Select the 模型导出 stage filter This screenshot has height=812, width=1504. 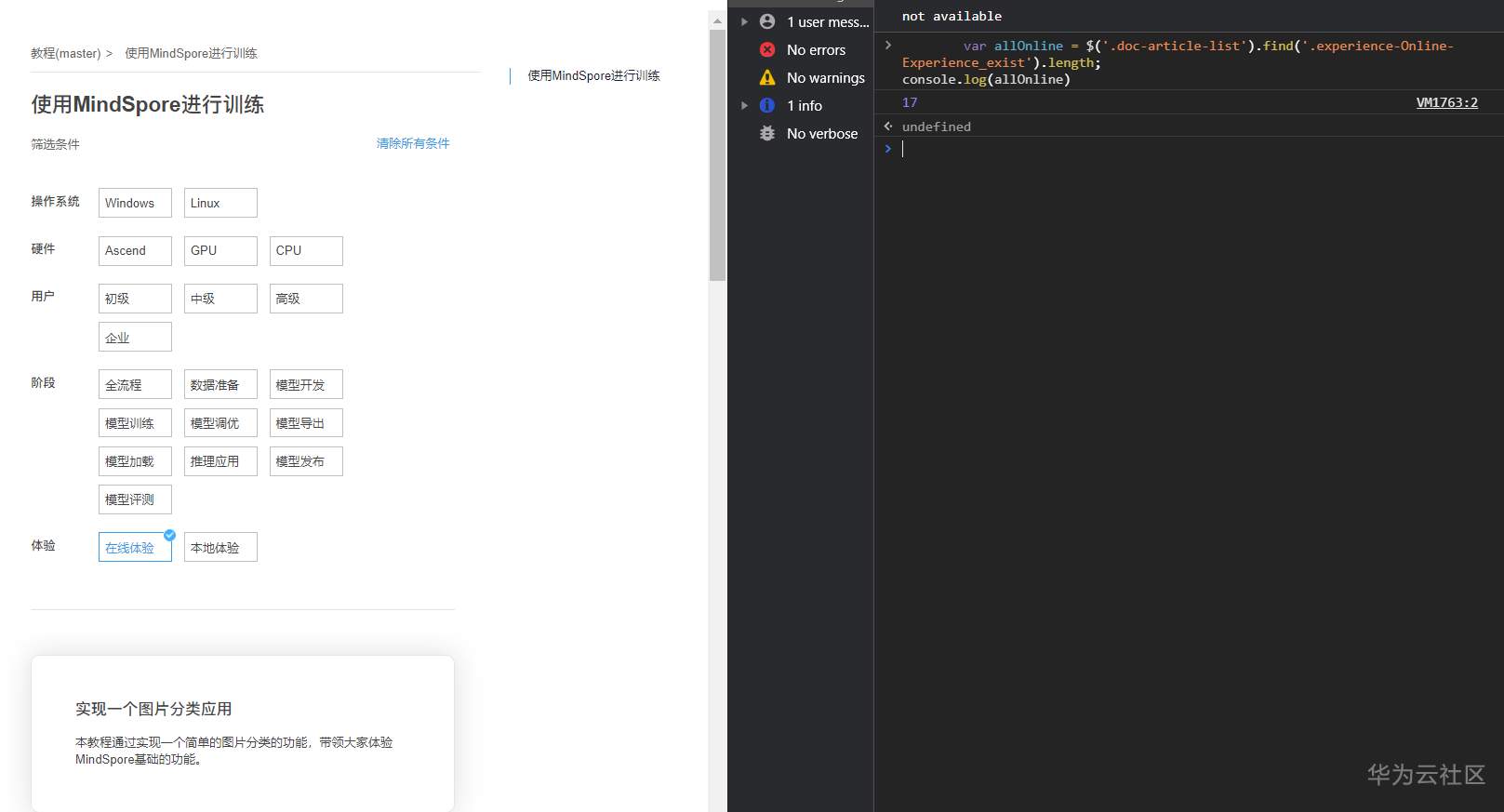point(306,422)
